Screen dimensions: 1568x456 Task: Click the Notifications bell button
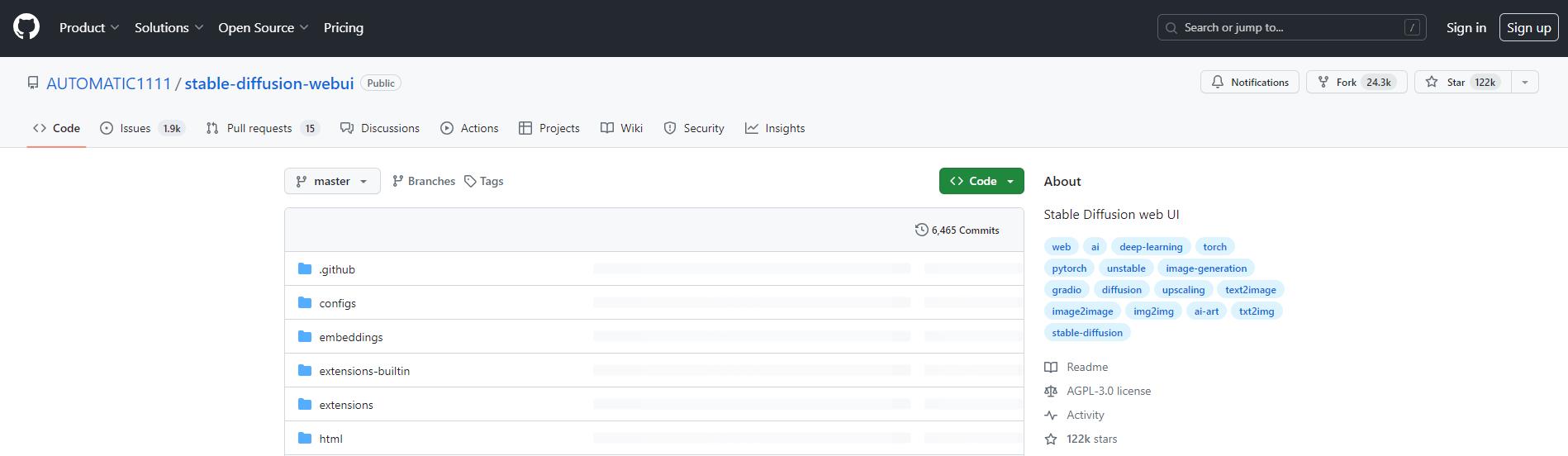1249,83
